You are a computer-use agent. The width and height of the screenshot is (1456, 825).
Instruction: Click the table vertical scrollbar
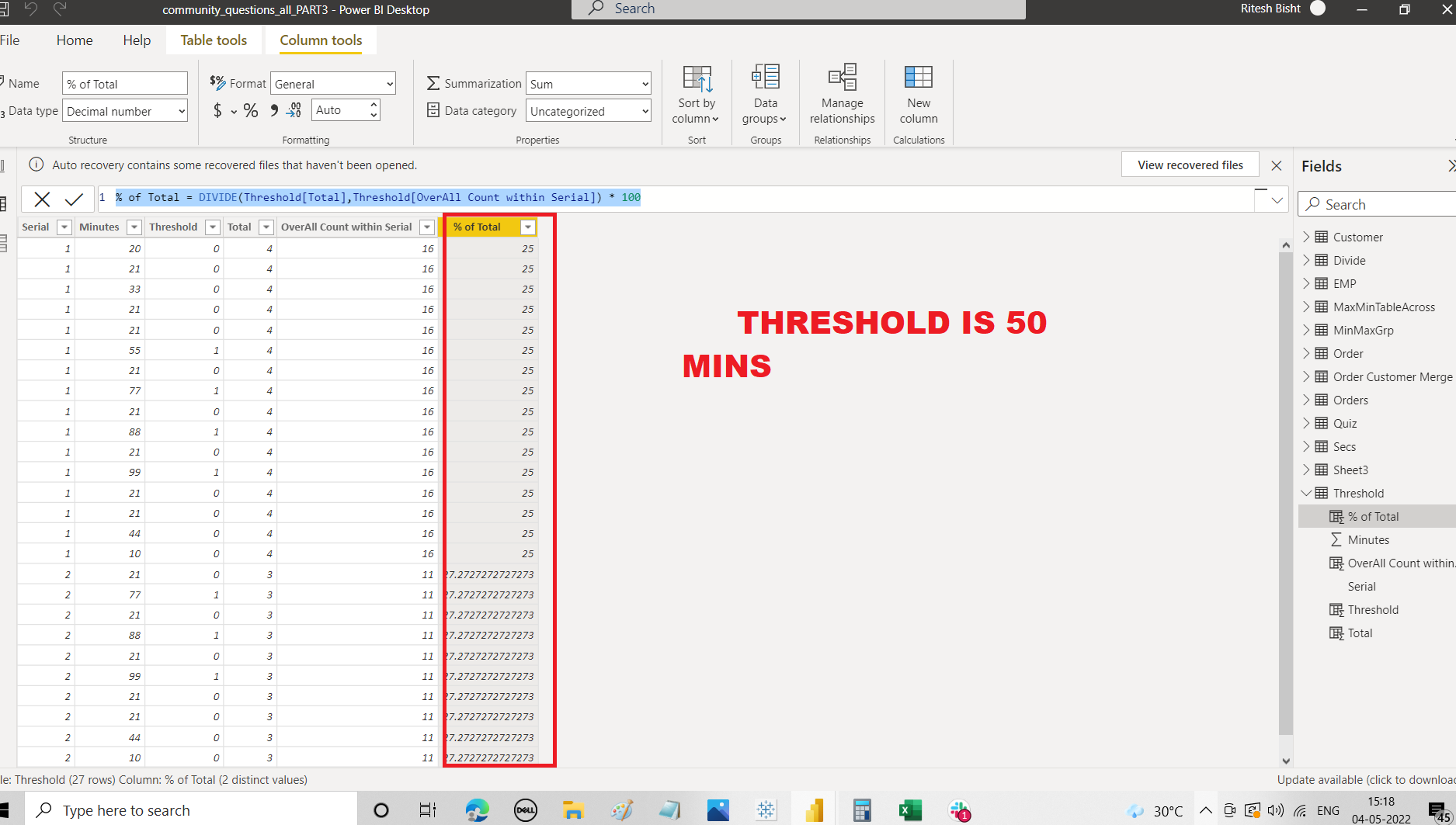point(1286,493)
